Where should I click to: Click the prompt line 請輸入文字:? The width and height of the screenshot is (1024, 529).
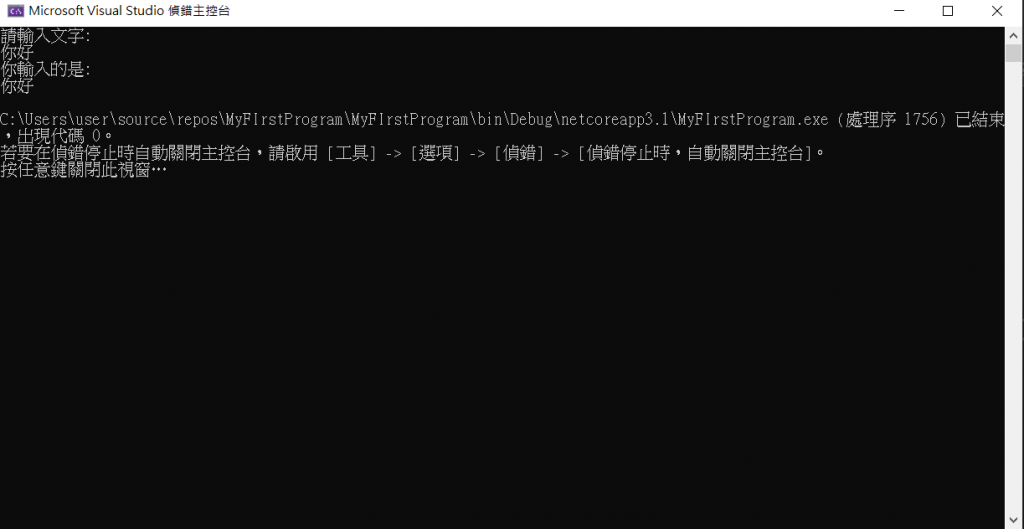[x=46, y=36]
